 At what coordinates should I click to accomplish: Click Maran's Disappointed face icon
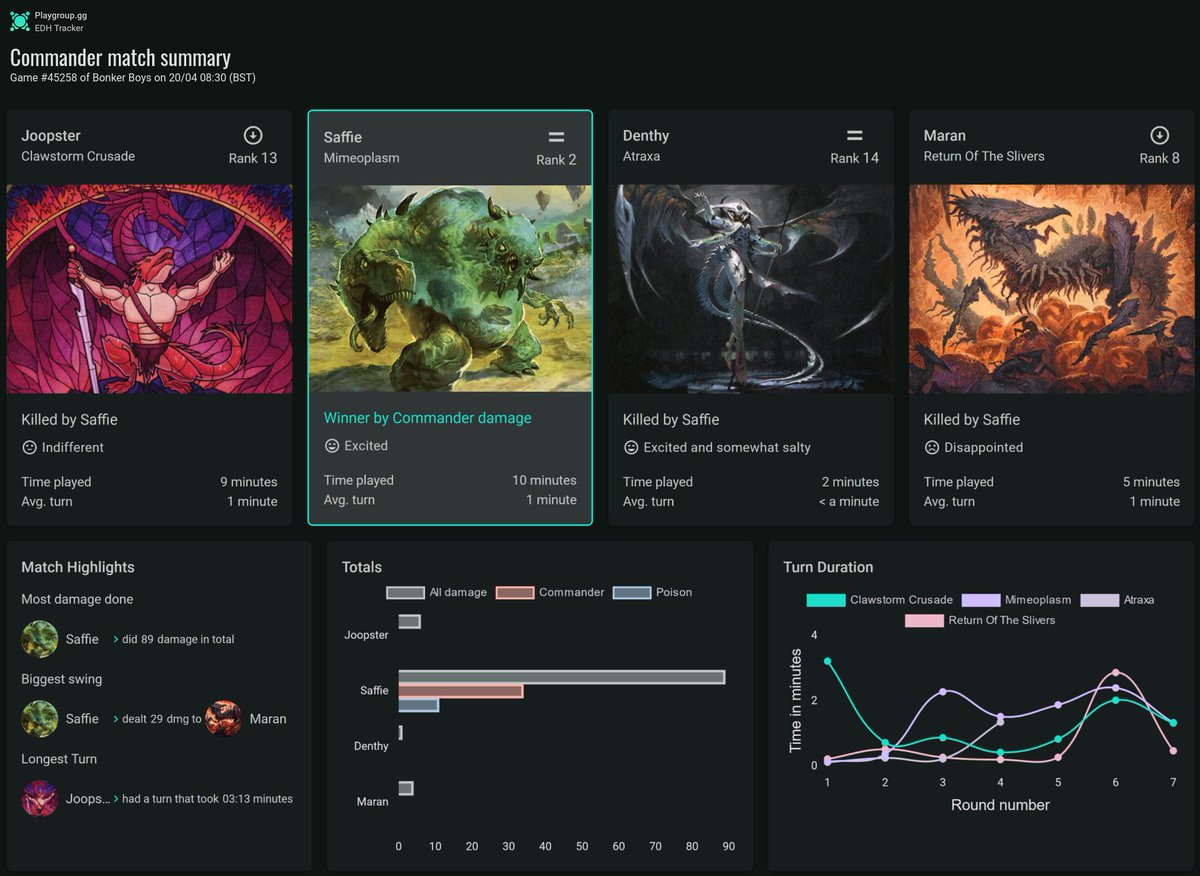click(x=931, y=448)
